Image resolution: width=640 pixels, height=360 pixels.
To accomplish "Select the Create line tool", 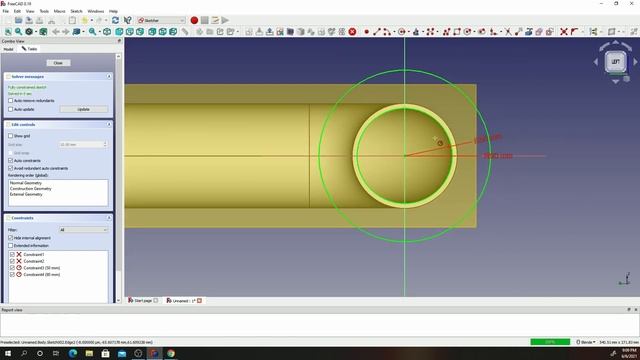I will [x=377, y=32].
